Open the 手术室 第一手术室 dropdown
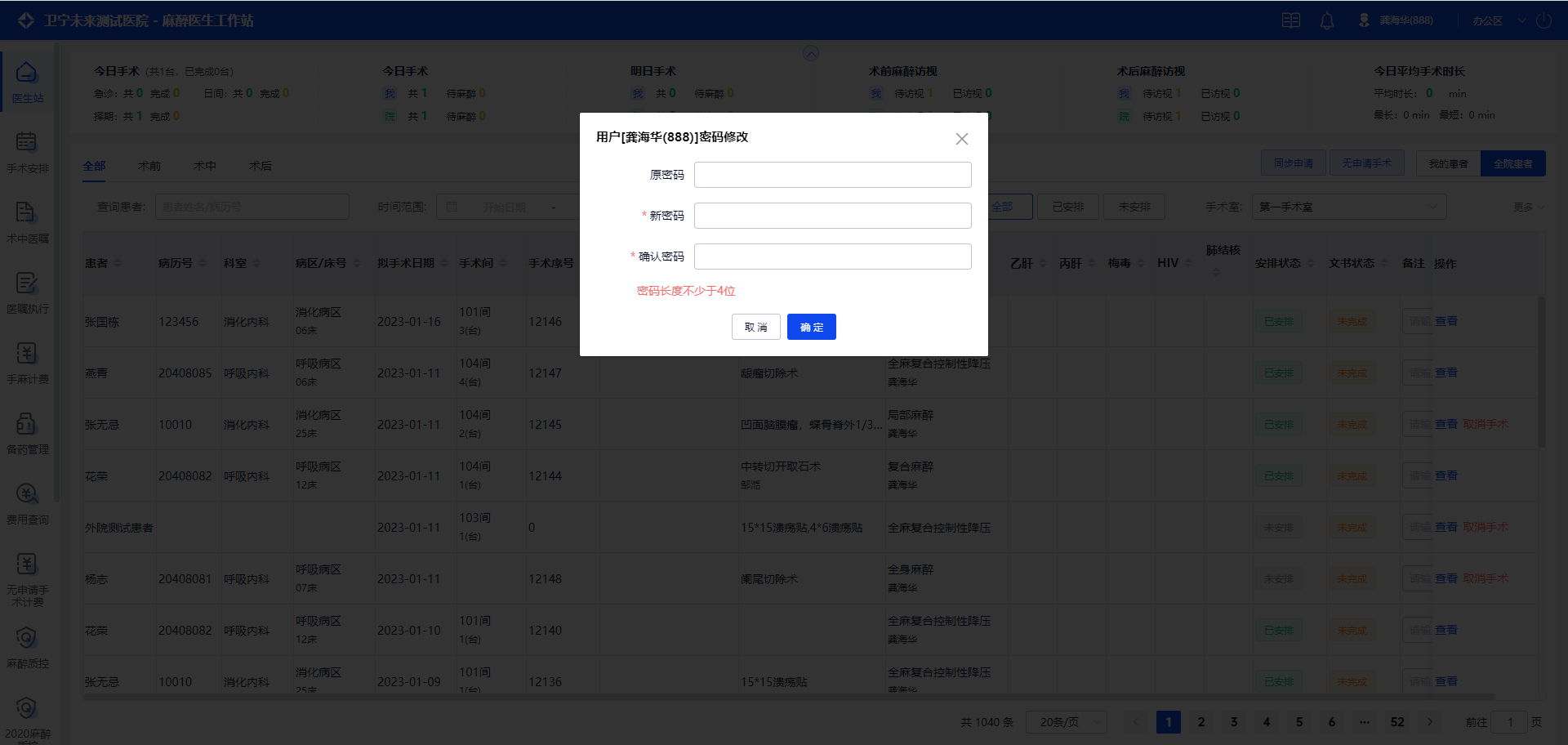This screenshot has width=1568, height=745. (x=1348, y=207)
